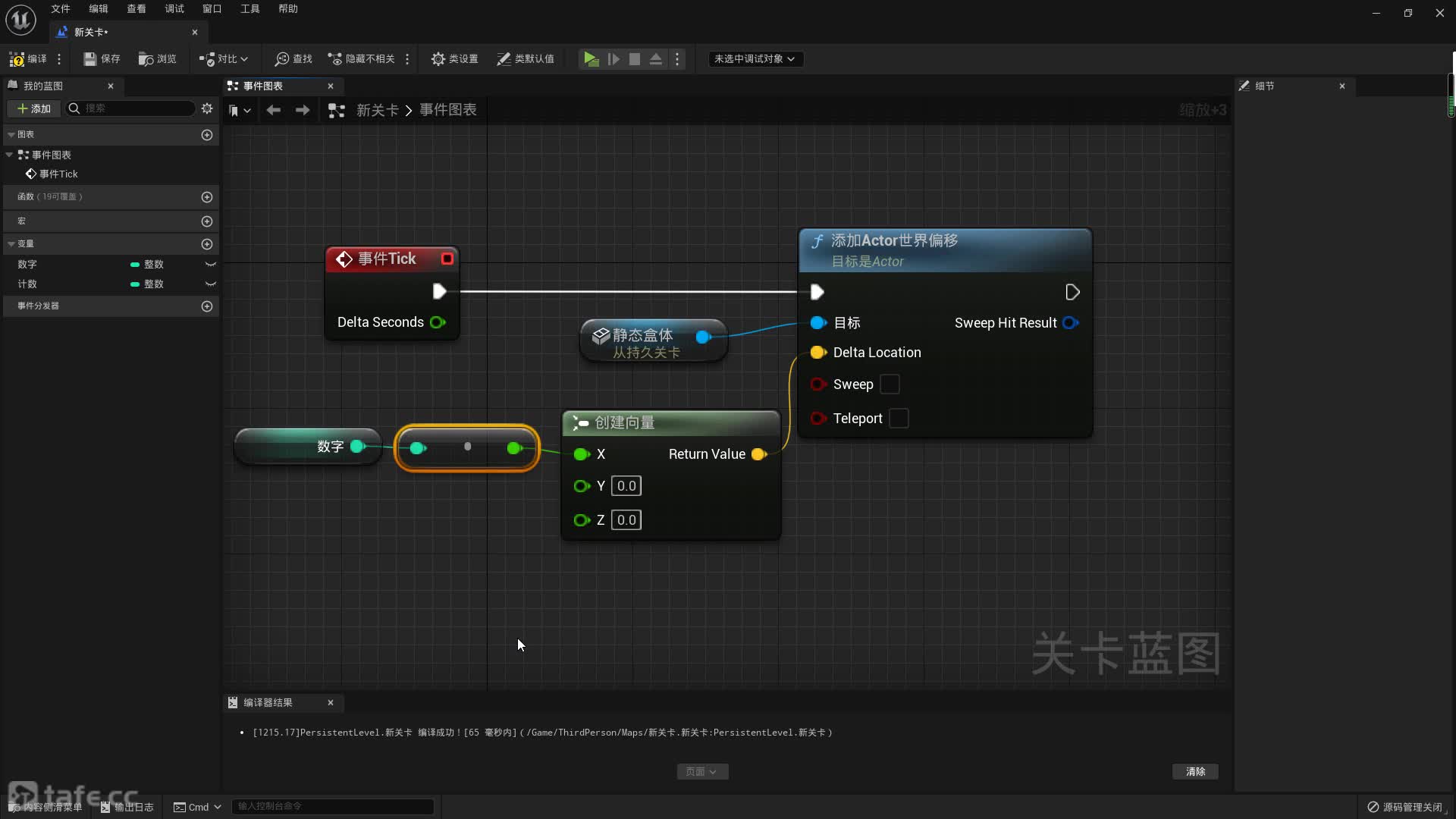Open 未选中调试对象 debug object dropdown
The height and width of the screenshot is (819, 1456).
click(755, 59)
